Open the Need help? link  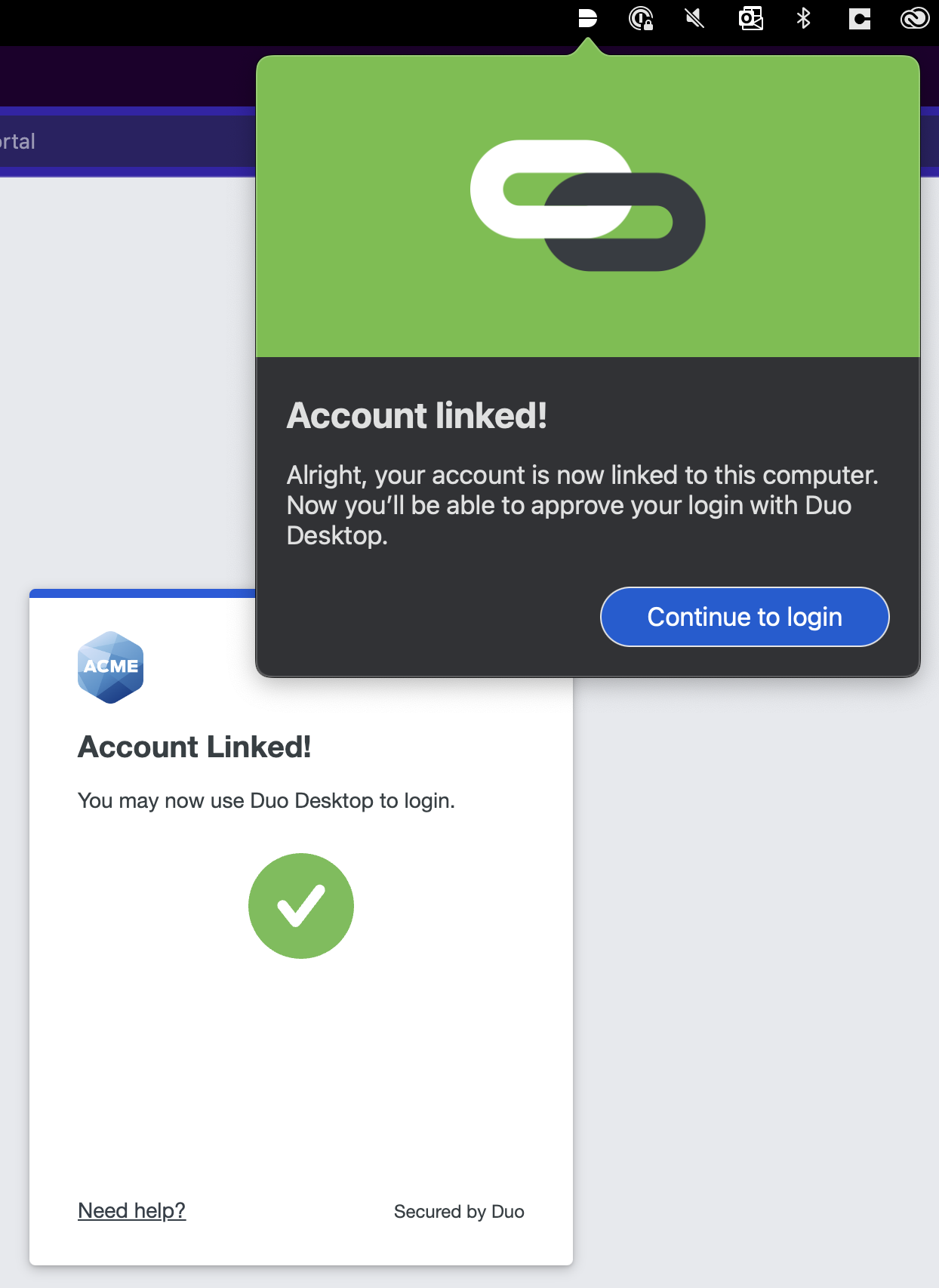coord(131,1210)
